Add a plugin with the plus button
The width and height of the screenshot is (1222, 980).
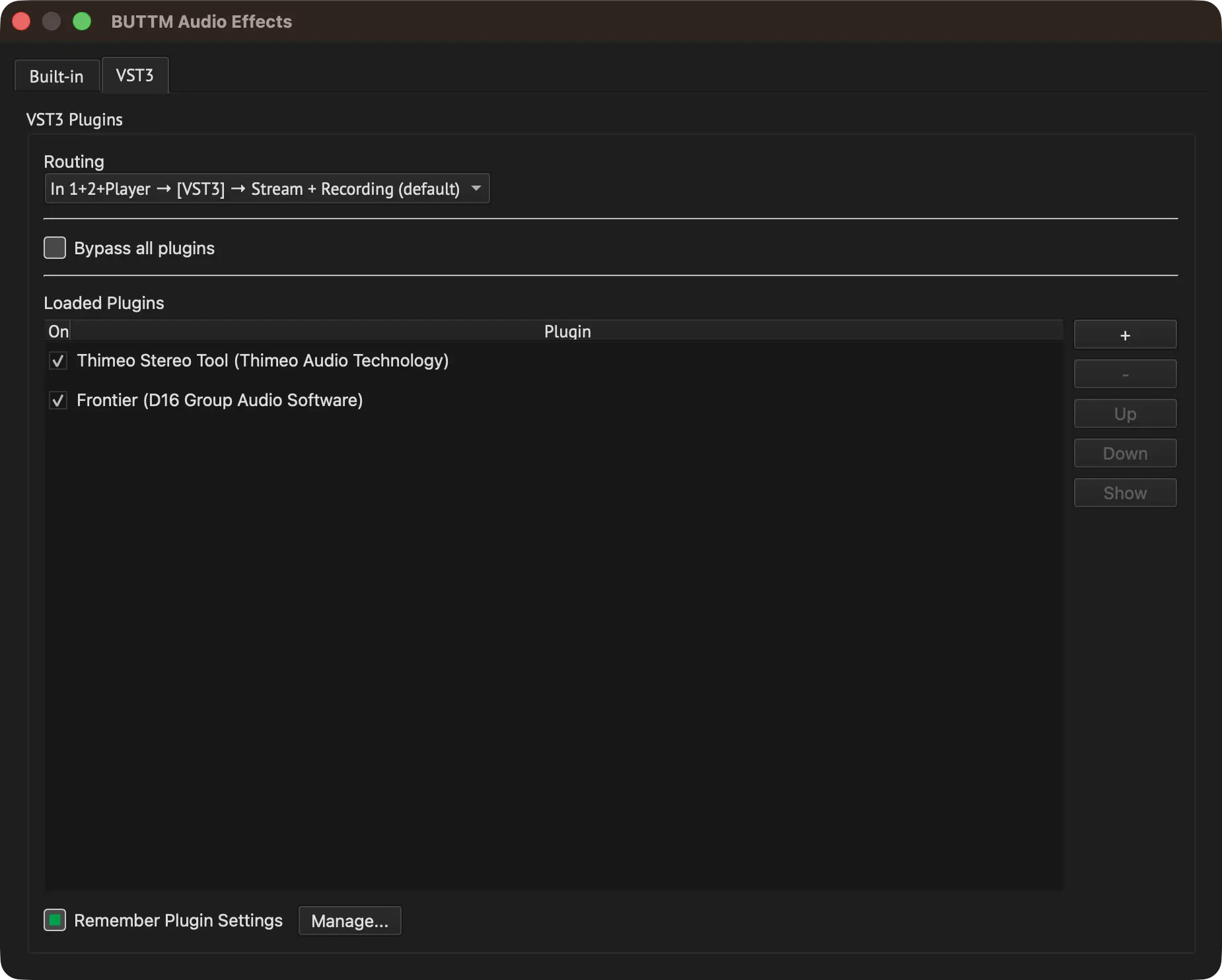[1125, 335]
